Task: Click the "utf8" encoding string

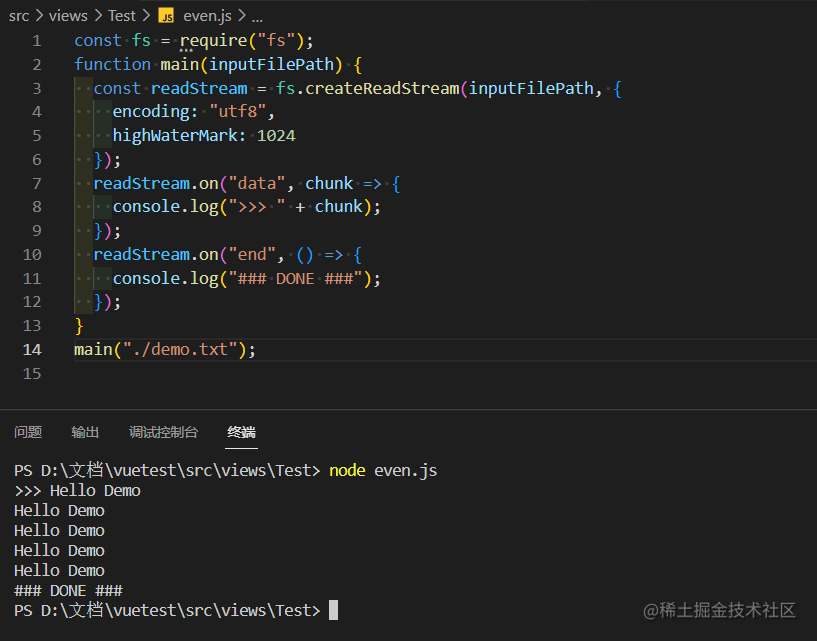Action: pos(238,112)
